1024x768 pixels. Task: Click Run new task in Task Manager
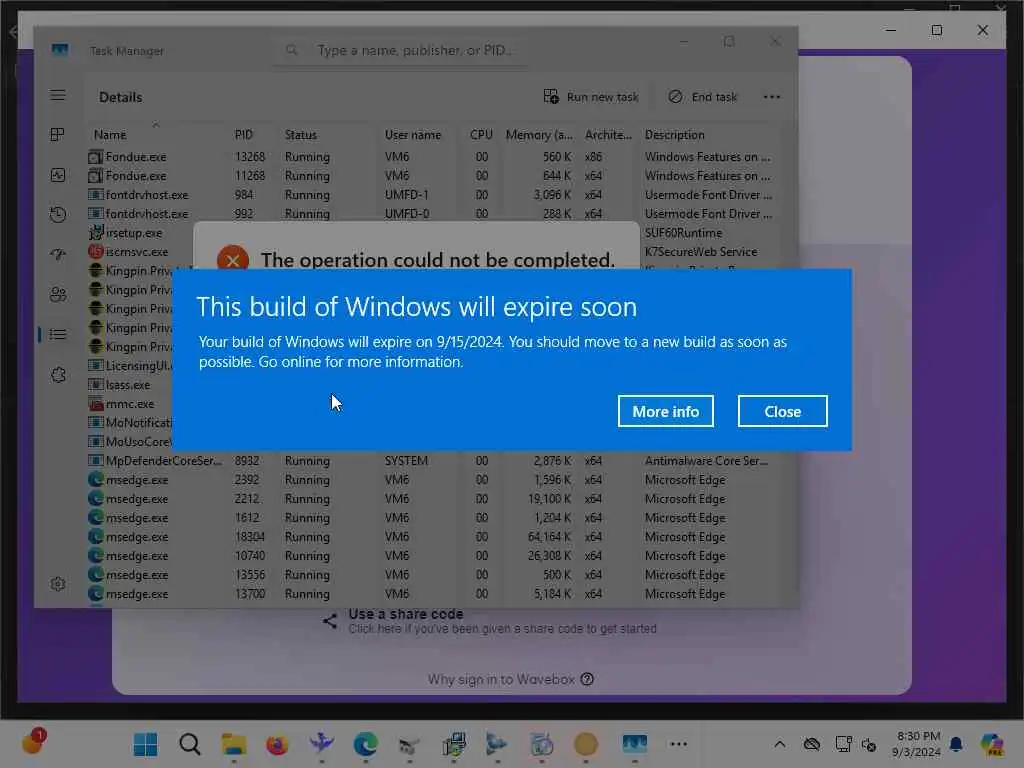tap(591, 97)
